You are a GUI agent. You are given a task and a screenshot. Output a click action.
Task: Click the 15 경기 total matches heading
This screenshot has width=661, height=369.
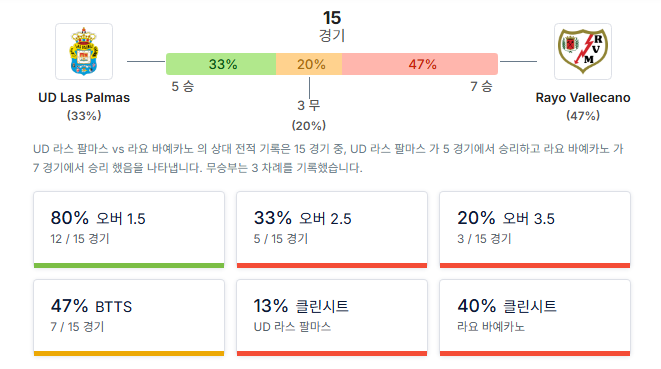point(332,26)
